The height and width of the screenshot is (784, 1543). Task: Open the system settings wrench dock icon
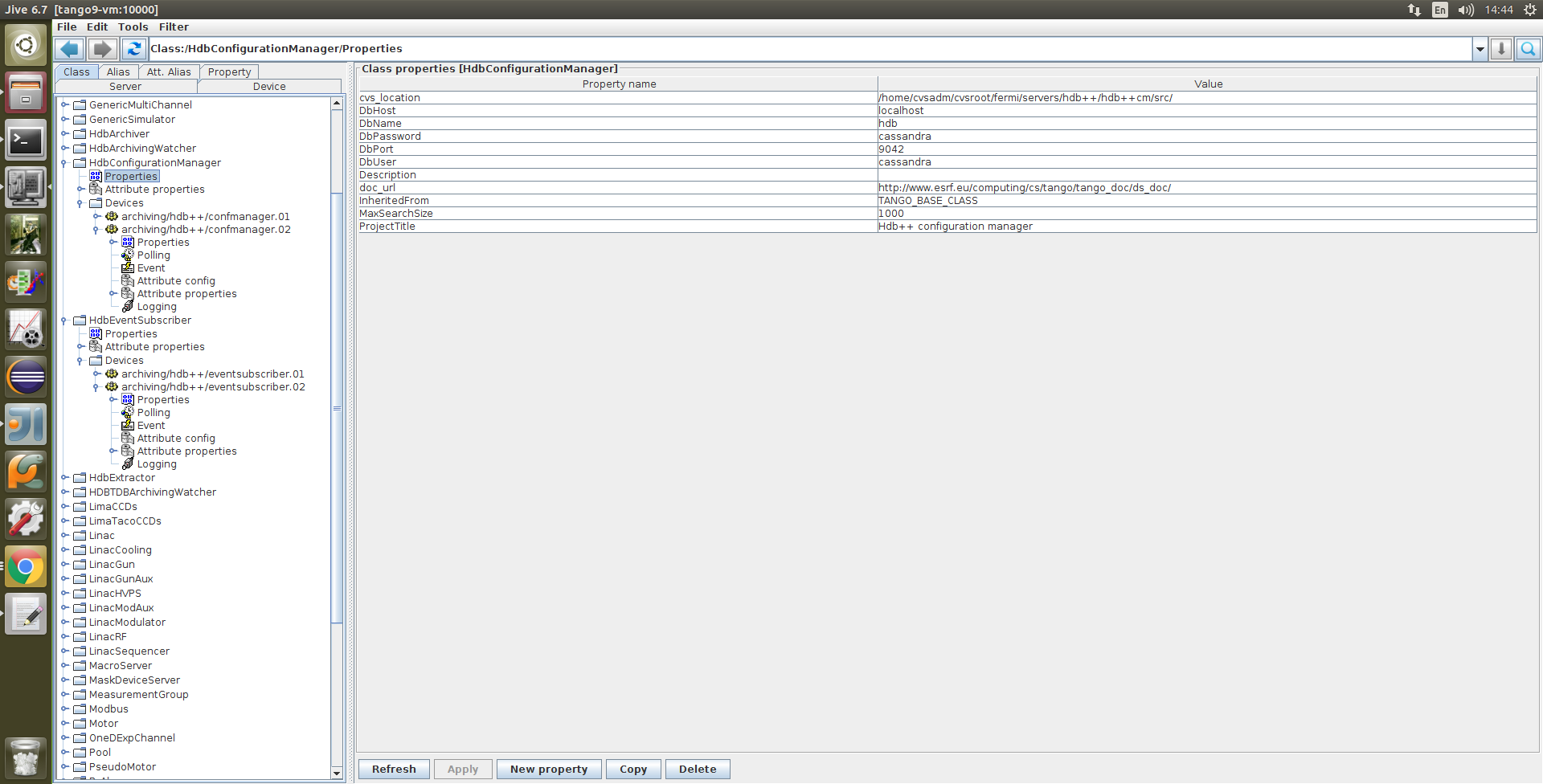tap(26, 520)
